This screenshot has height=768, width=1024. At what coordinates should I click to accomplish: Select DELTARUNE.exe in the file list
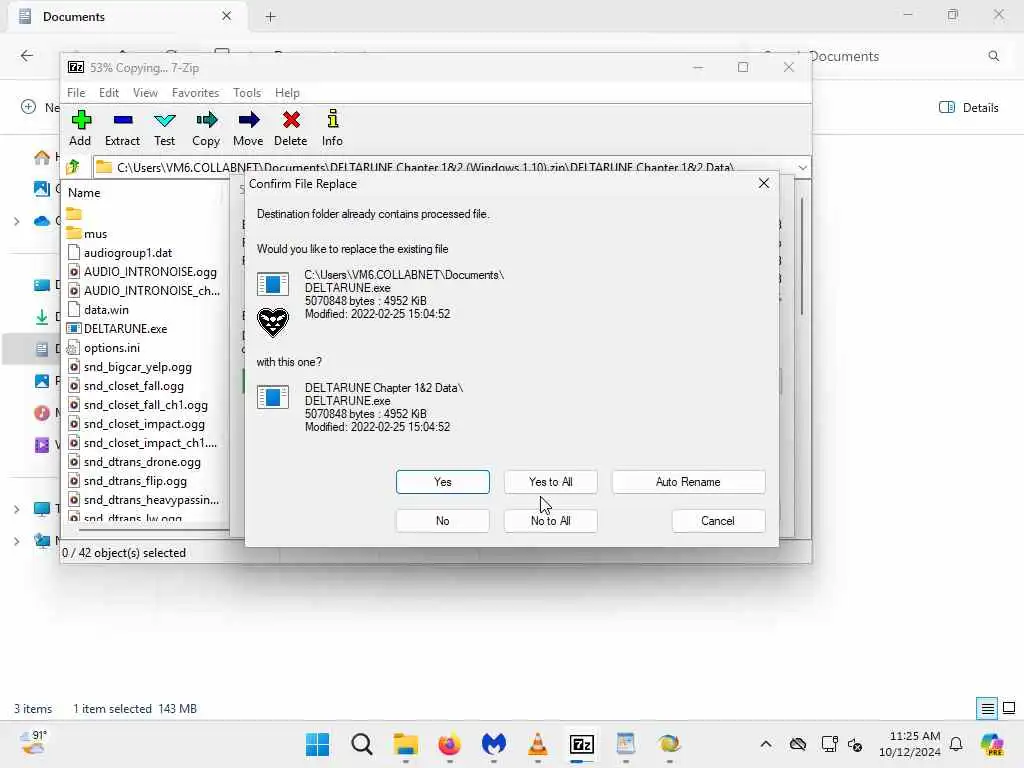pos(125,328)
